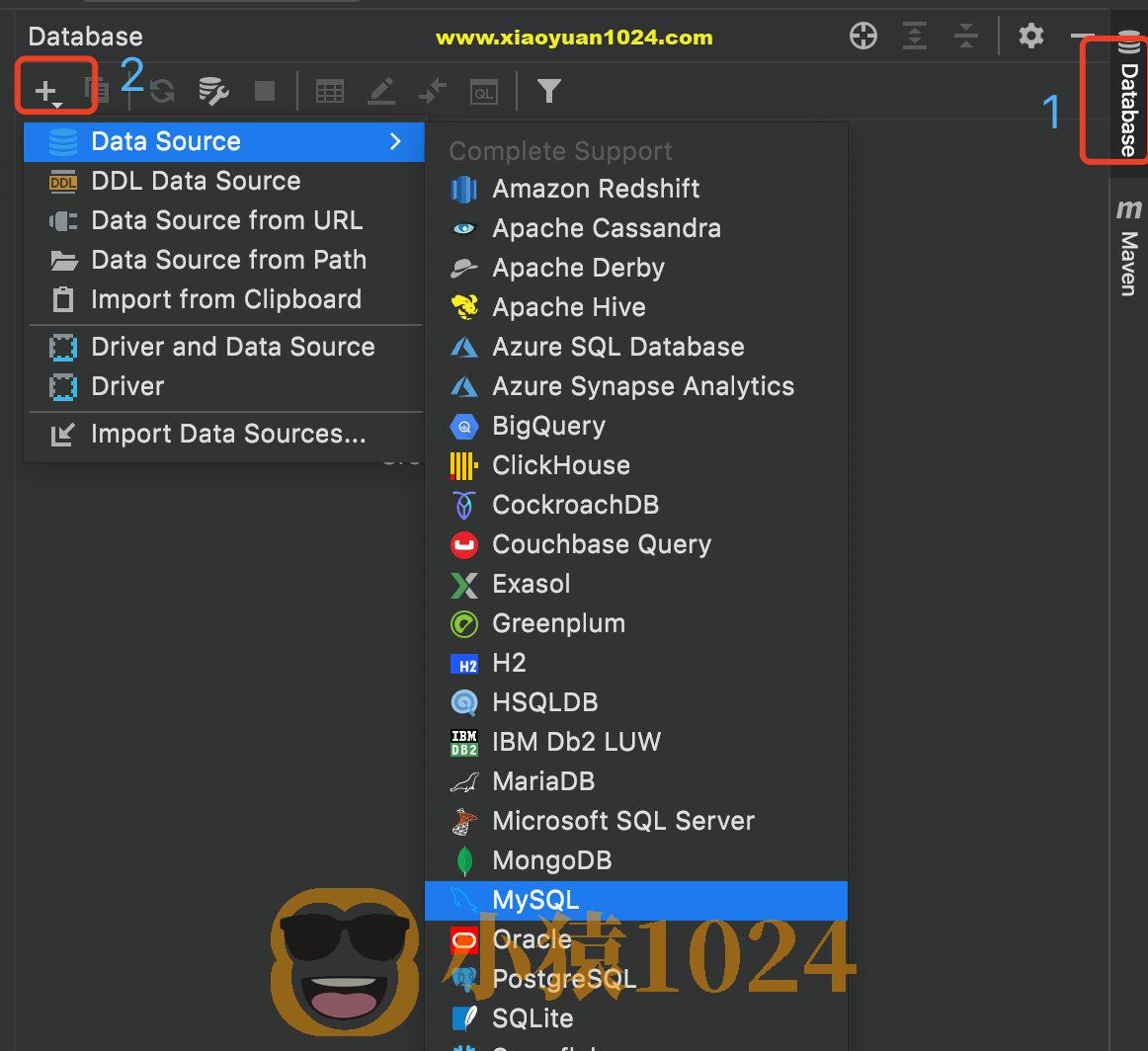Expand the Data Source submenu arrow
1148x1051 pixels.
coord(395,141)
